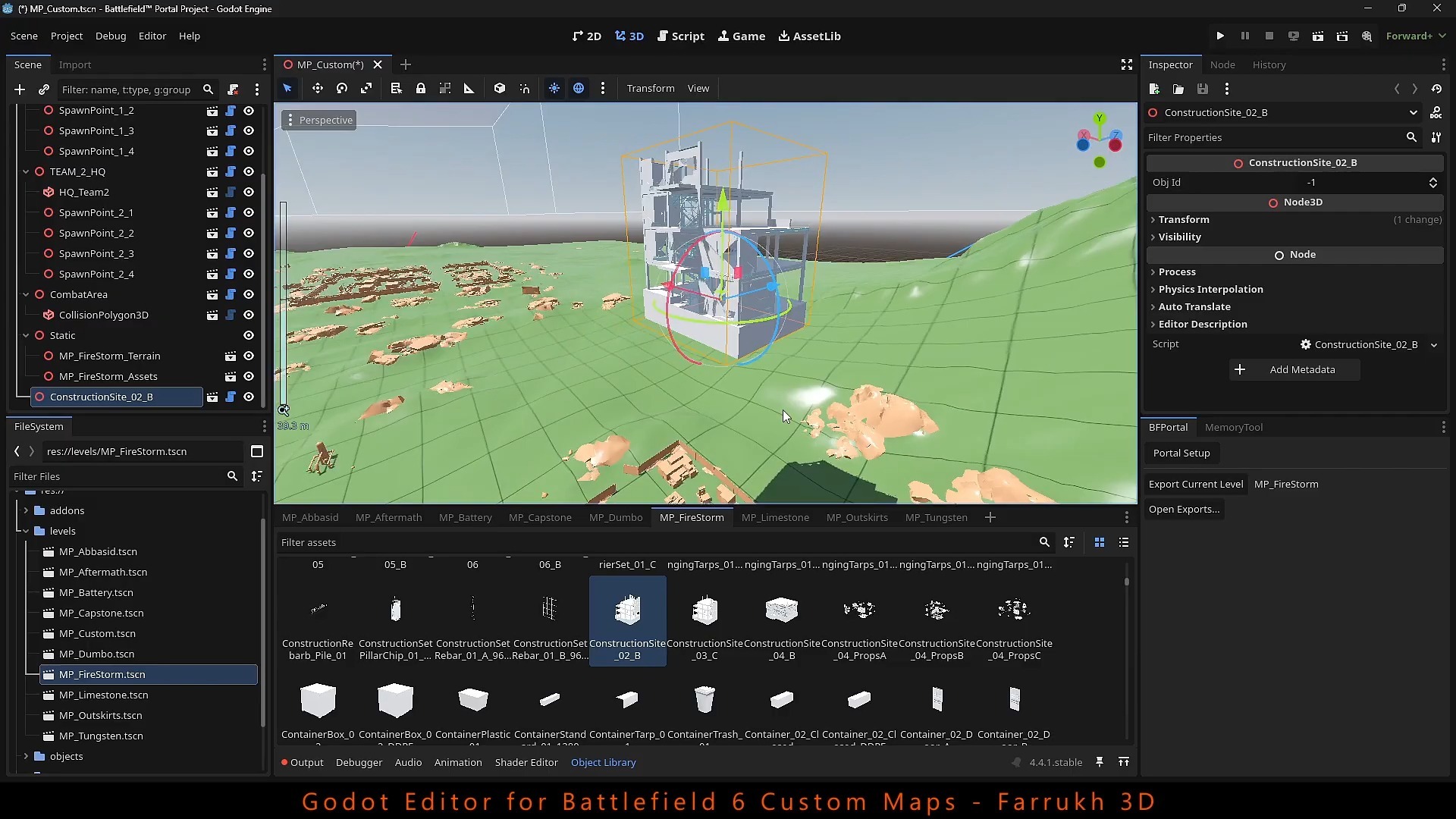This screenshot has height=819, width=1456.
Task: Open the Debug menu
Action: [111, 36]
